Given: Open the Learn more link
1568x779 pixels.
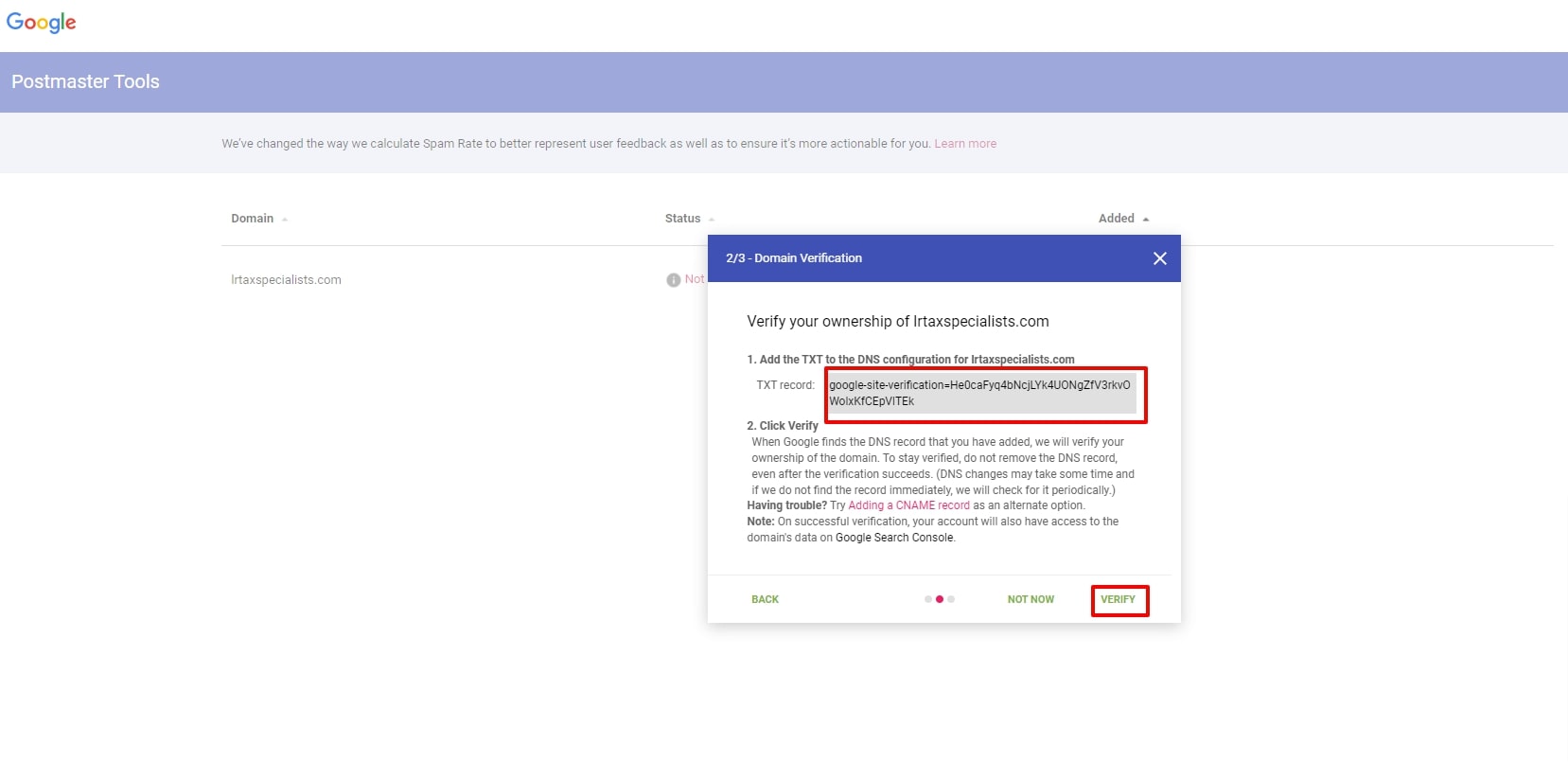Looking at the screenshot, I should pos(965,144).
